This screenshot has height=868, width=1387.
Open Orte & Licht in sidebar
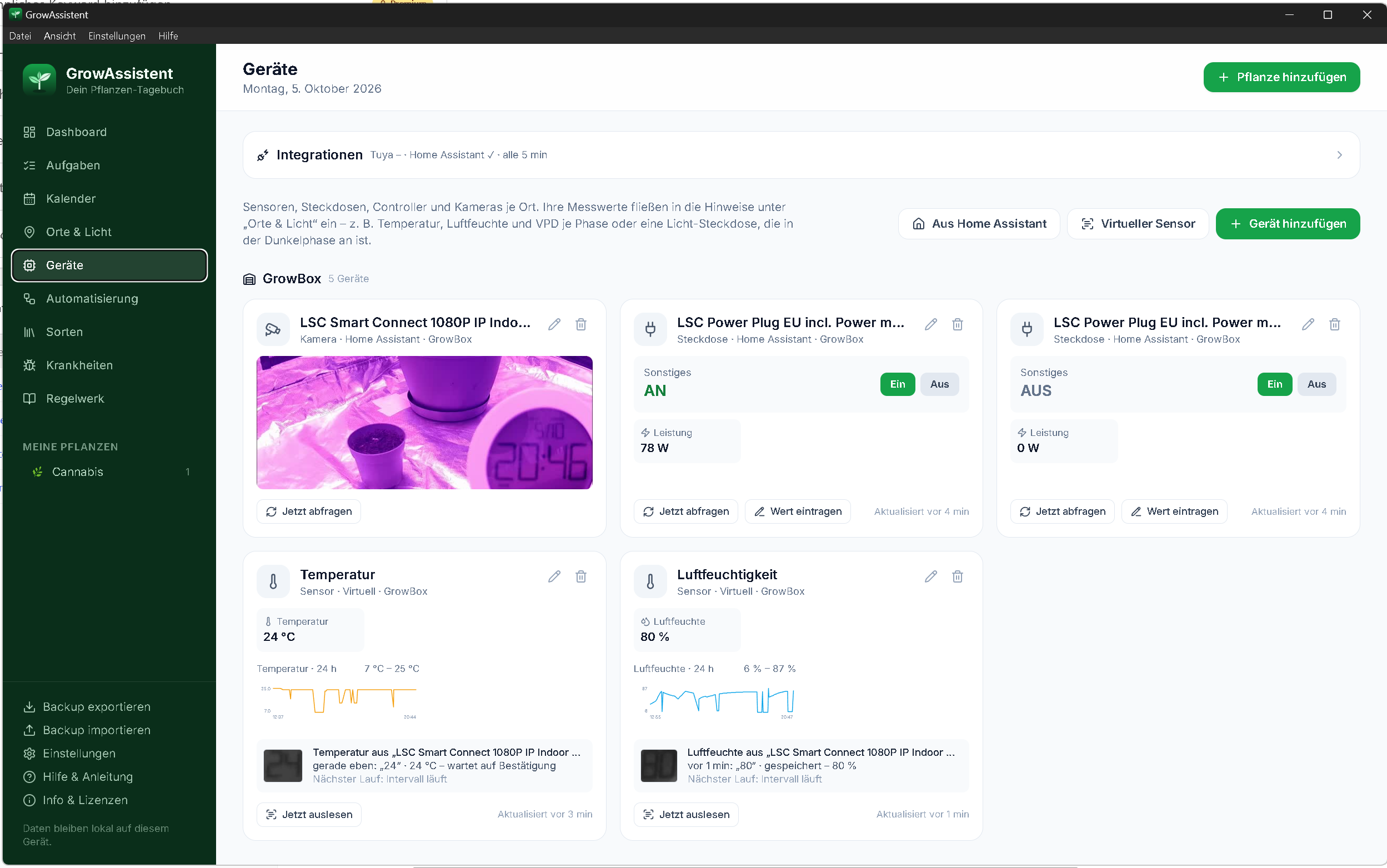point(109,232)
